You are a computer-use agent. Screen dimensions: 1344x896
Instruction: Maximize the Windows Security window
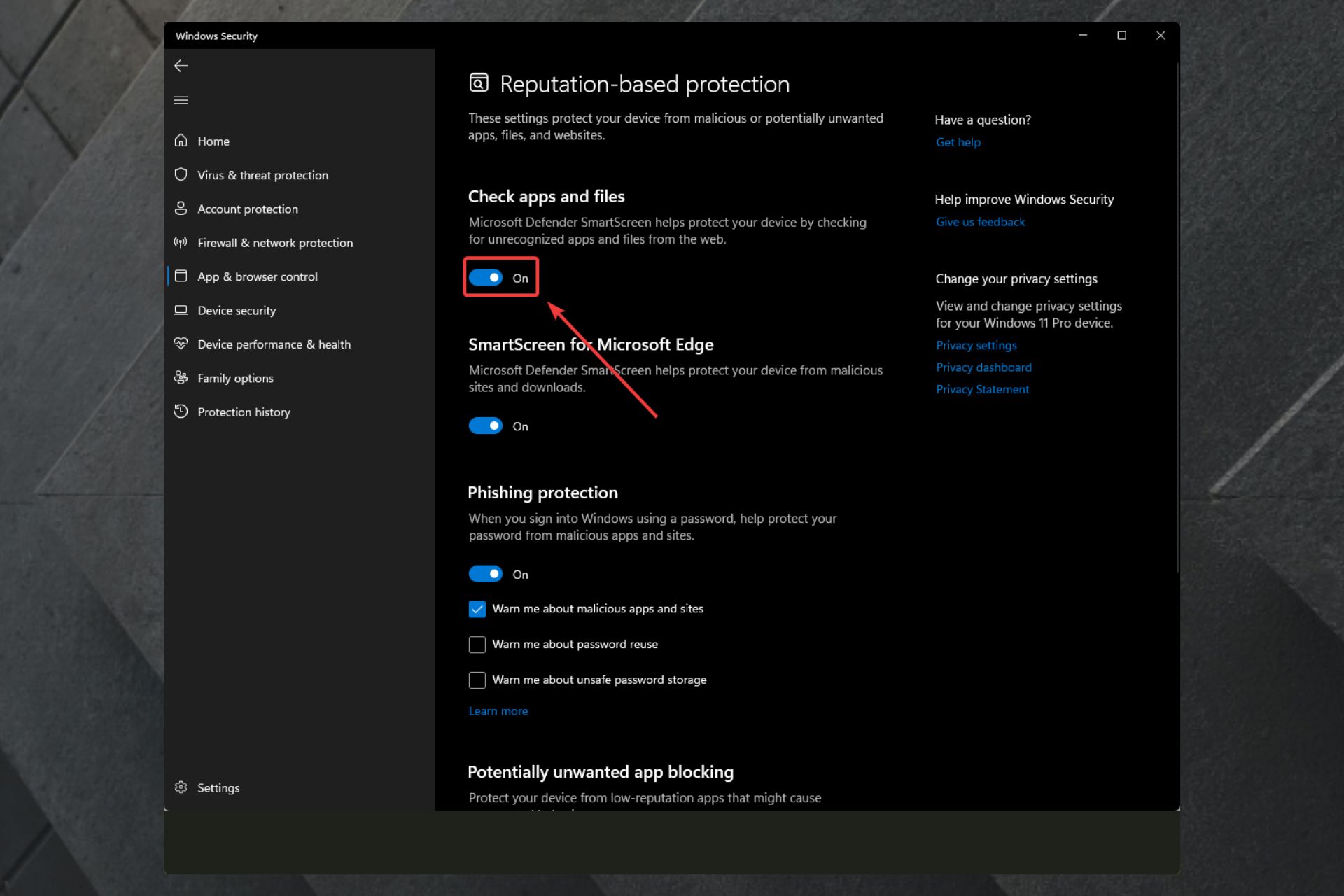[x=1121, y=35]
